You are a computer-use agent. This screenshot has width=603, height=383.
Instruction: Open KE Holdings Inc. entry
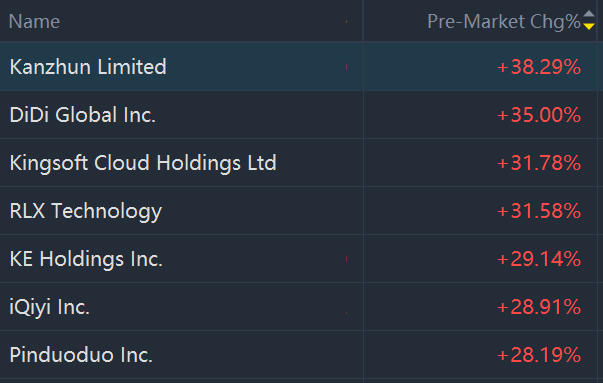(x=298, y=259)
